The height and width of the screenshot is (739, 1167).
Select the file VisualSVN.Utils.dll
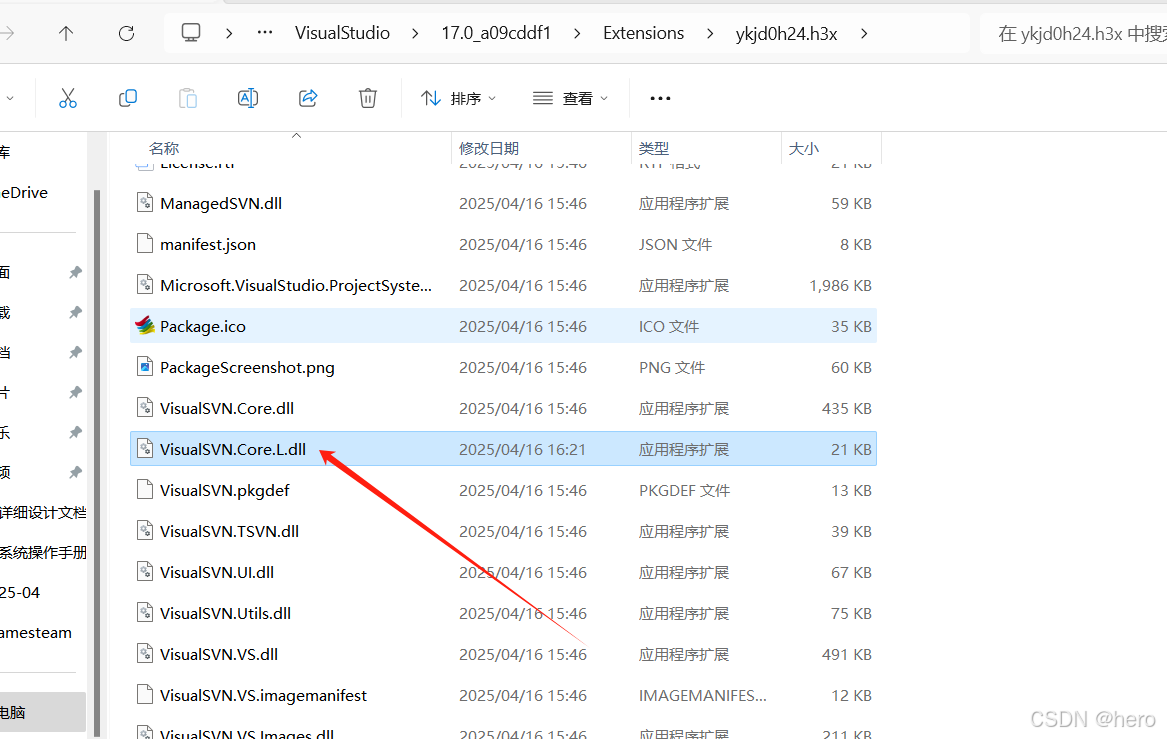point(226,612)
